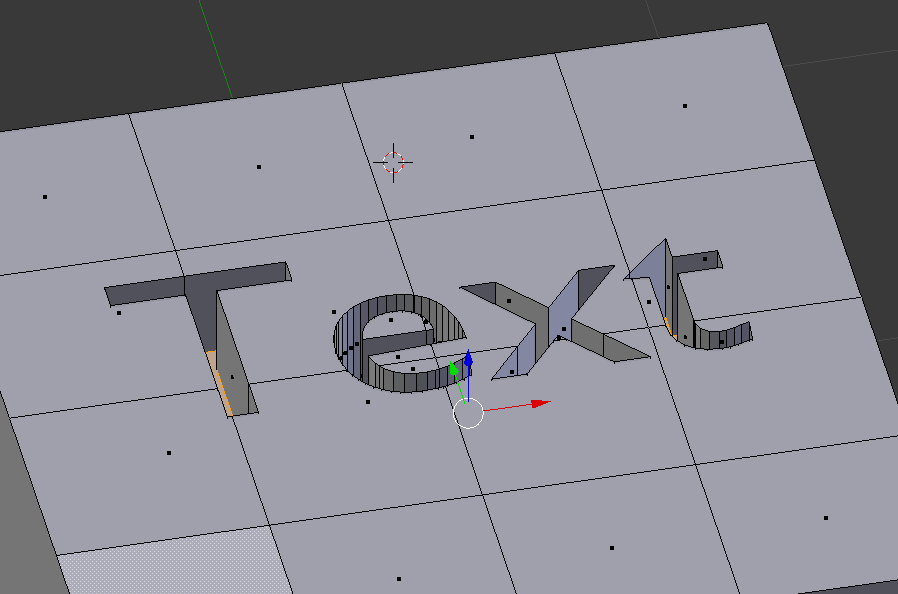Click the blue Z-axis manipulator arrow
This screenshot has height=594, width=898.
(x=468, y=359)
